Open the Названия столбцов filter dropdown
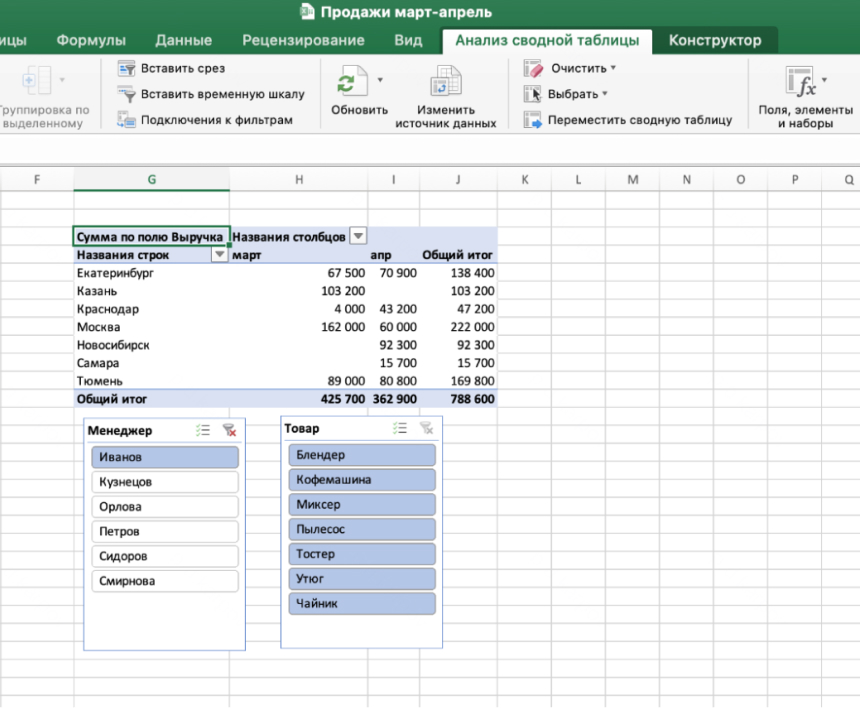Viewport: 860px width, 708px height. pyautogui.click(x=358, y=236)
